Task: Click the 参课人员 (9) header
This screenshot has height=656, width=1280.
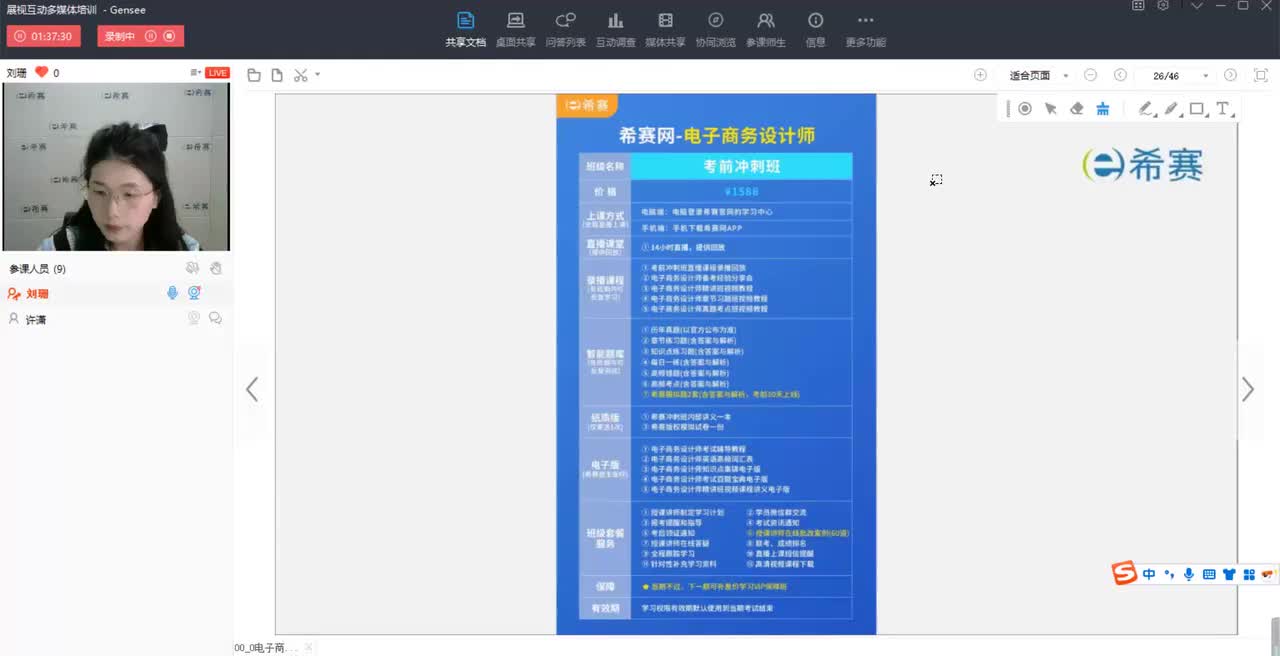Action: coord(38,269)
